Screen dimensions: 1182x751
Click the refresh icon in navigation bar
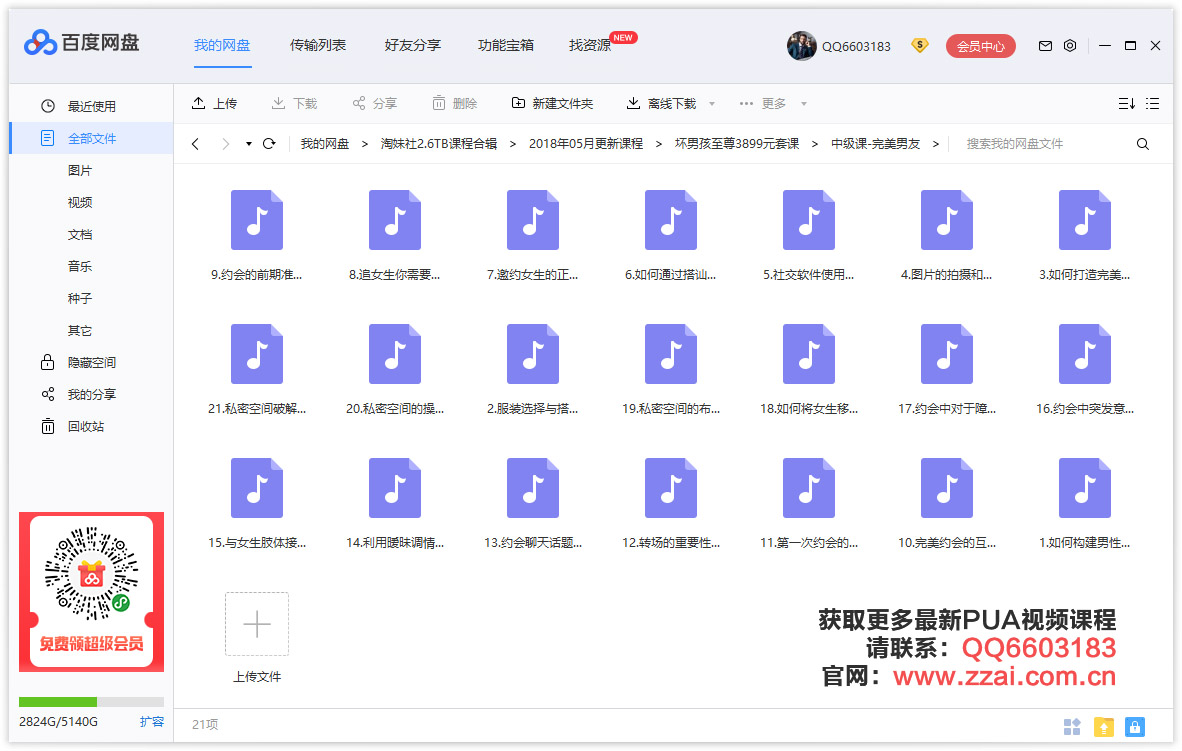(x=269, y=144)
